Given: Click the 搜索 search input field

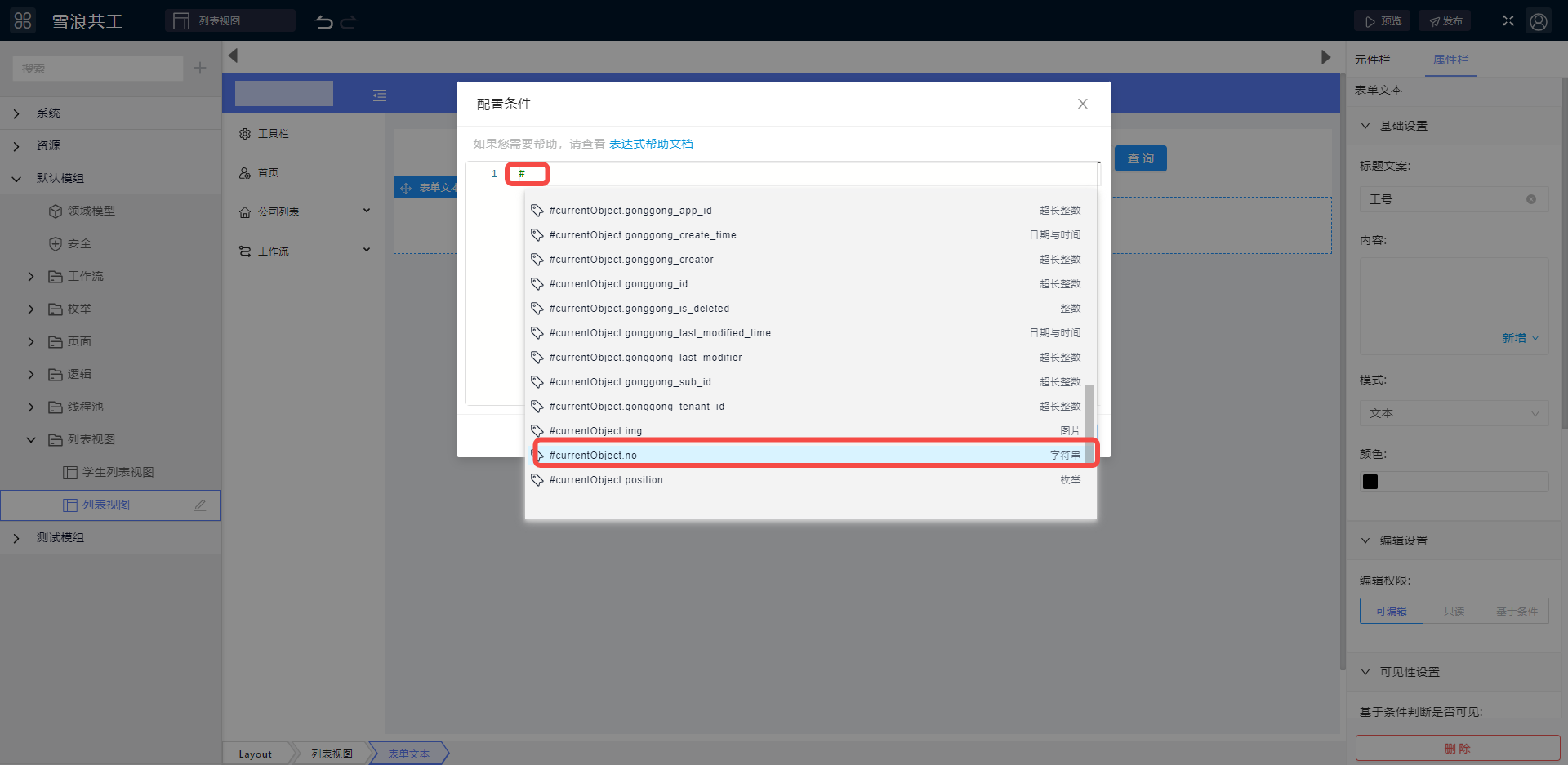Looking at the screenshot, I should coord(98,69).
